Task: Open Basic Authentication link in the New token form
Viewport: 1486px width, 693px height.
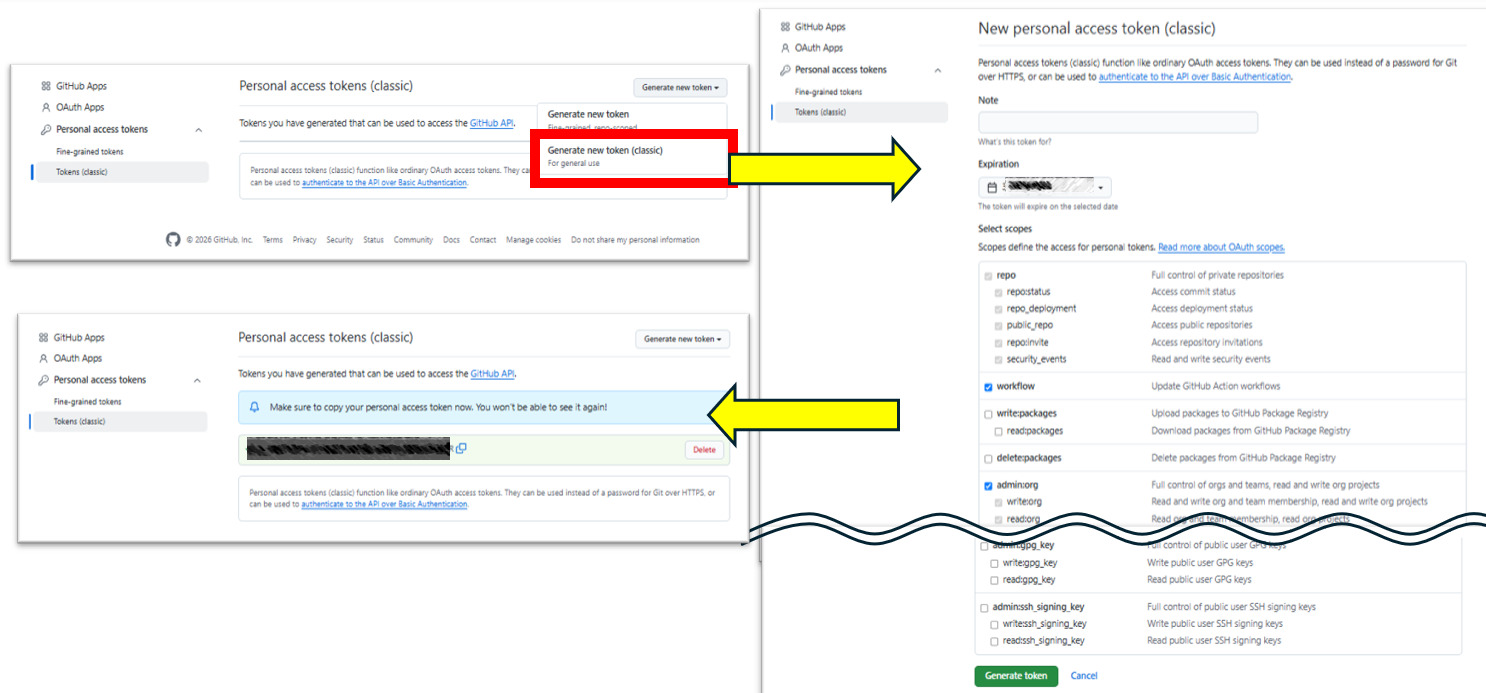Action: tap(1195, 77)
